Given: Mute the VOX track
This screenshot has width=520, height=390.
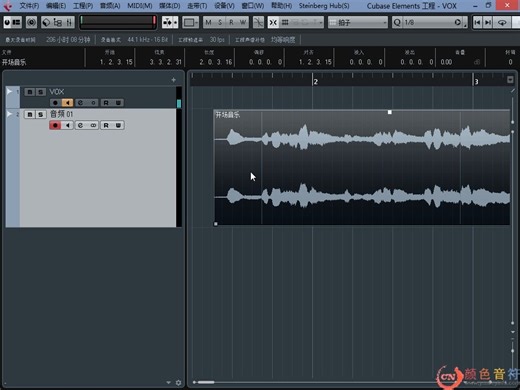Looking at the screenshot, I should pyautogui.click(x=29, y=92).
